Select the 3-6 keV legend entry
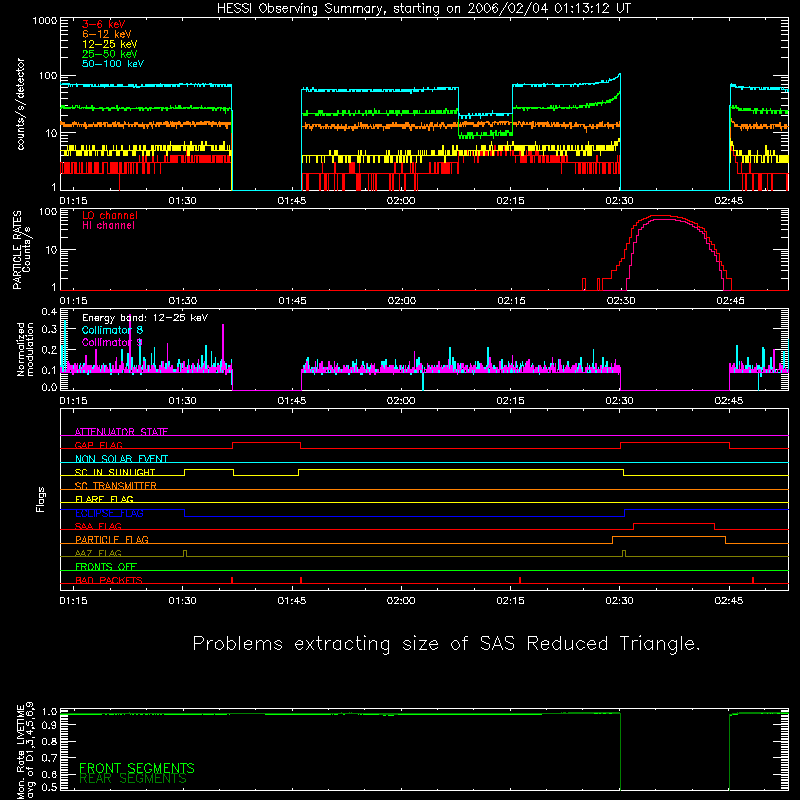800x800 pixels. tap(104, 24)
